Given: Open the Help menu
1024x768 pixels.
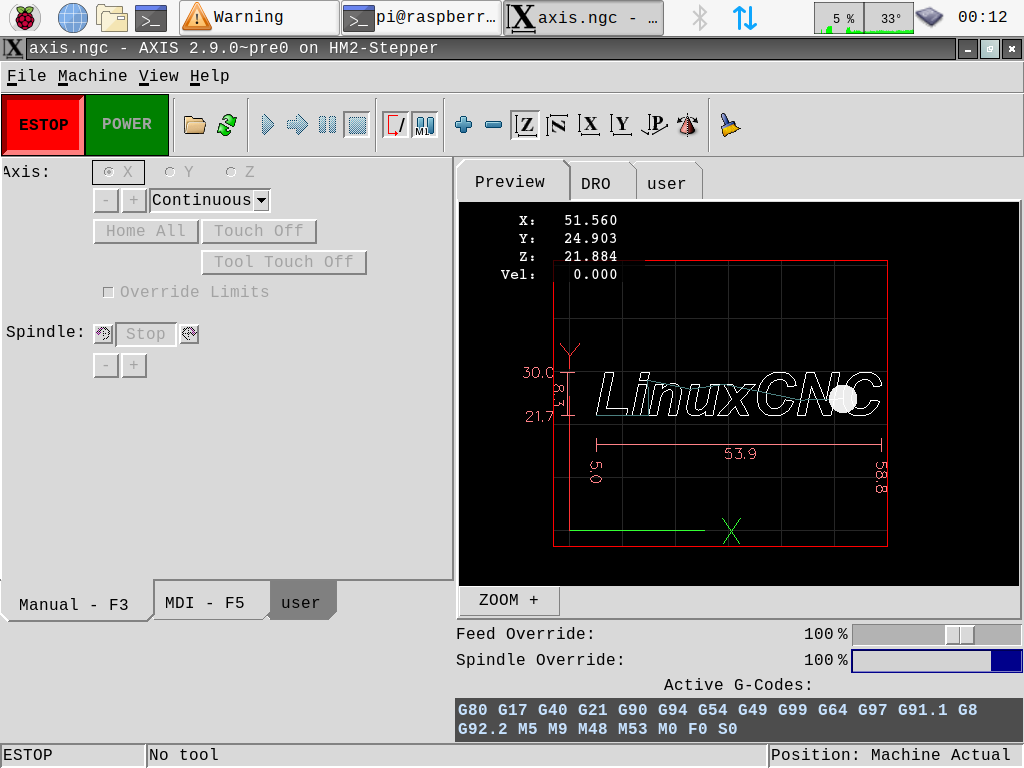Looking at the screenshot, I should click(210, 76).
